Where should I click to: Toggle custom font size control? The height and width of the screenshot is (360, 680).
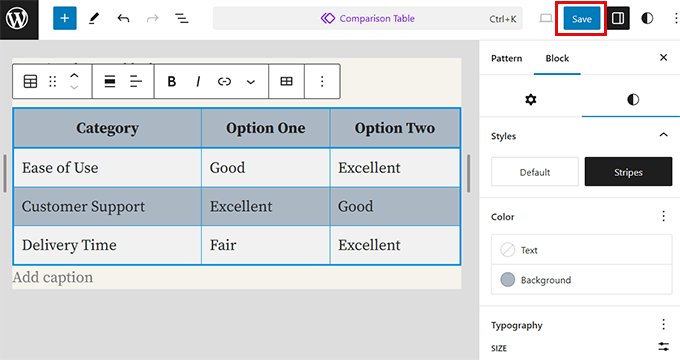coord(663,347)
